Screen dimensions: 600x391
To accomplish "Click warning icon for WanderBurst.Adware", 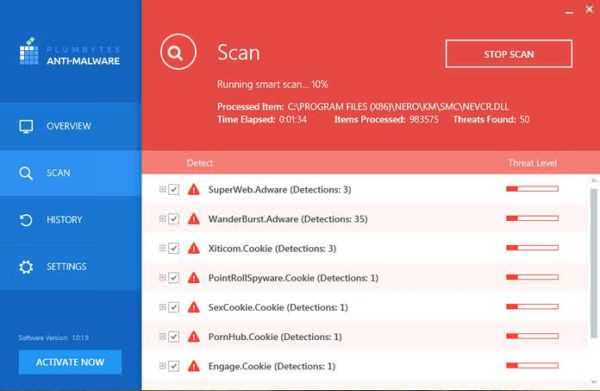I will tap(194, 219).
